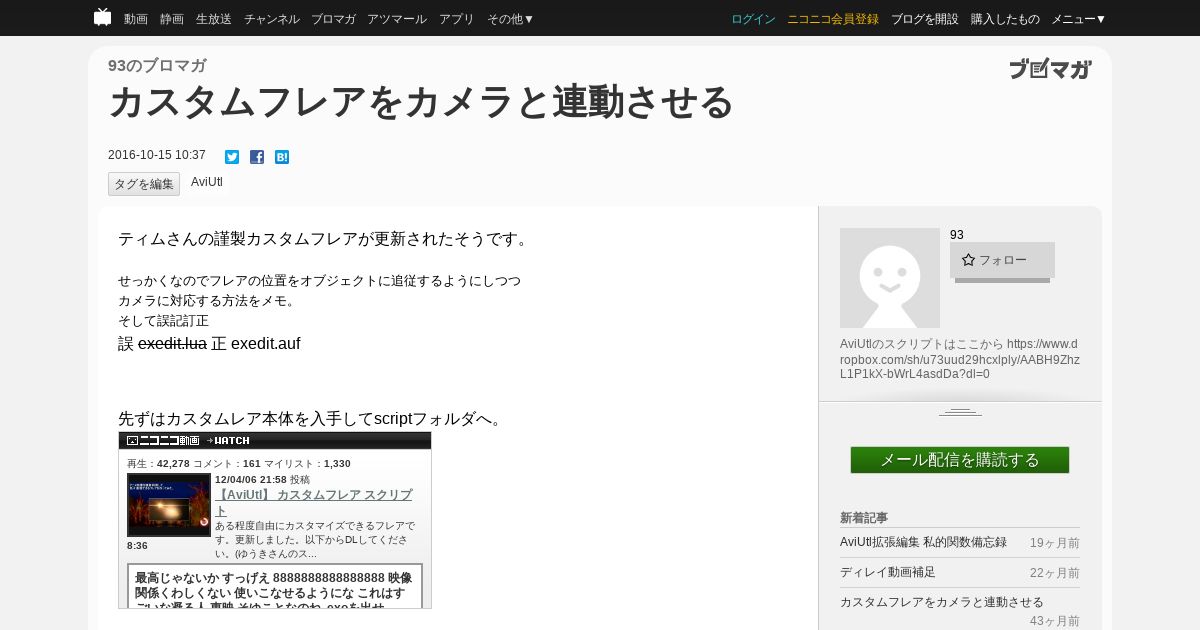Image resolution: width=1200 pixels, height=630 pixels.
Task: Bookmark with Hatena B! icon
Action: (282, 157)
